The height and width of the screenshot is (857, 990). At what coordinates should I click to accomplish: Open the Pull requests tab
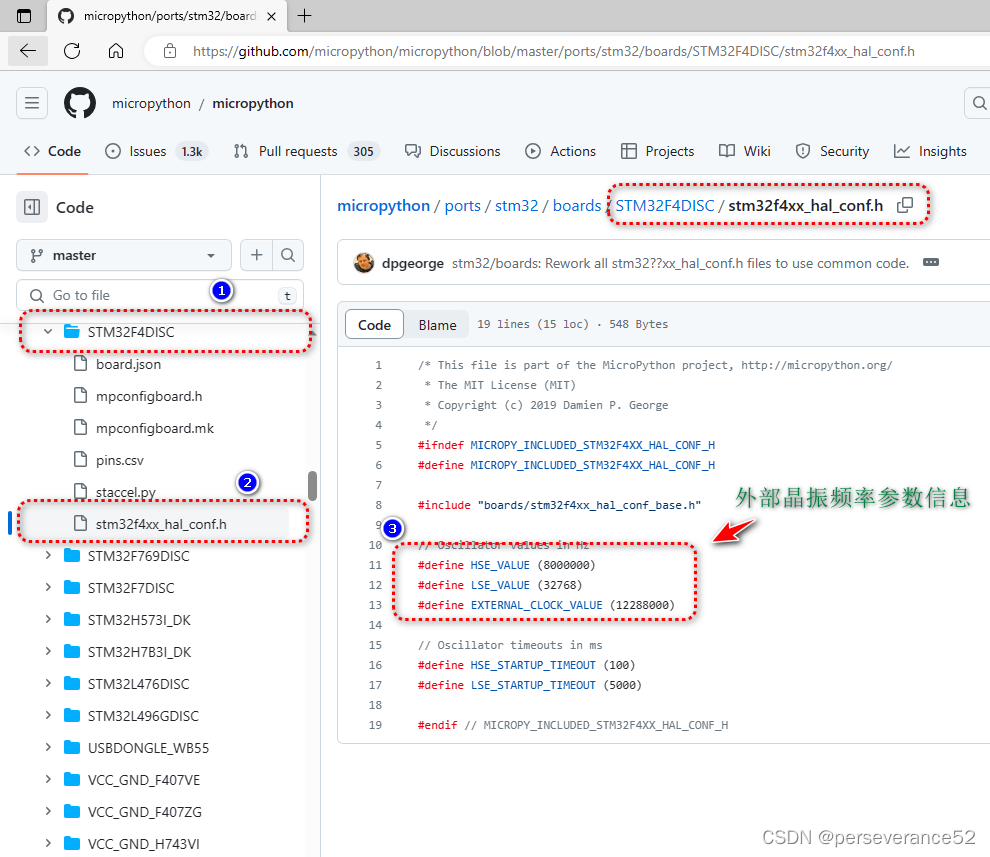click(306, 152)
